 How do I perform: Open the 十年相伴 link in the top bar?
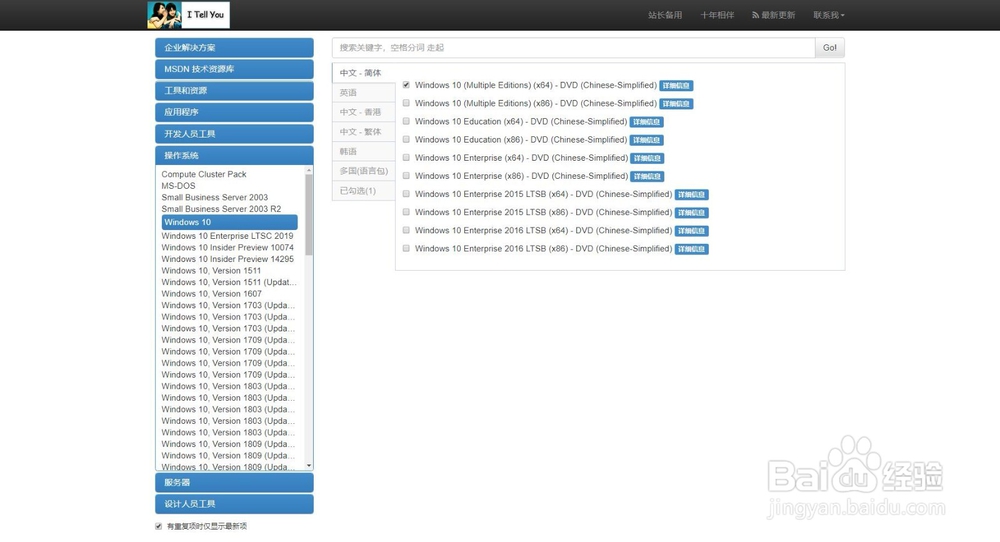pyautogui.click(x=717, y=15)
